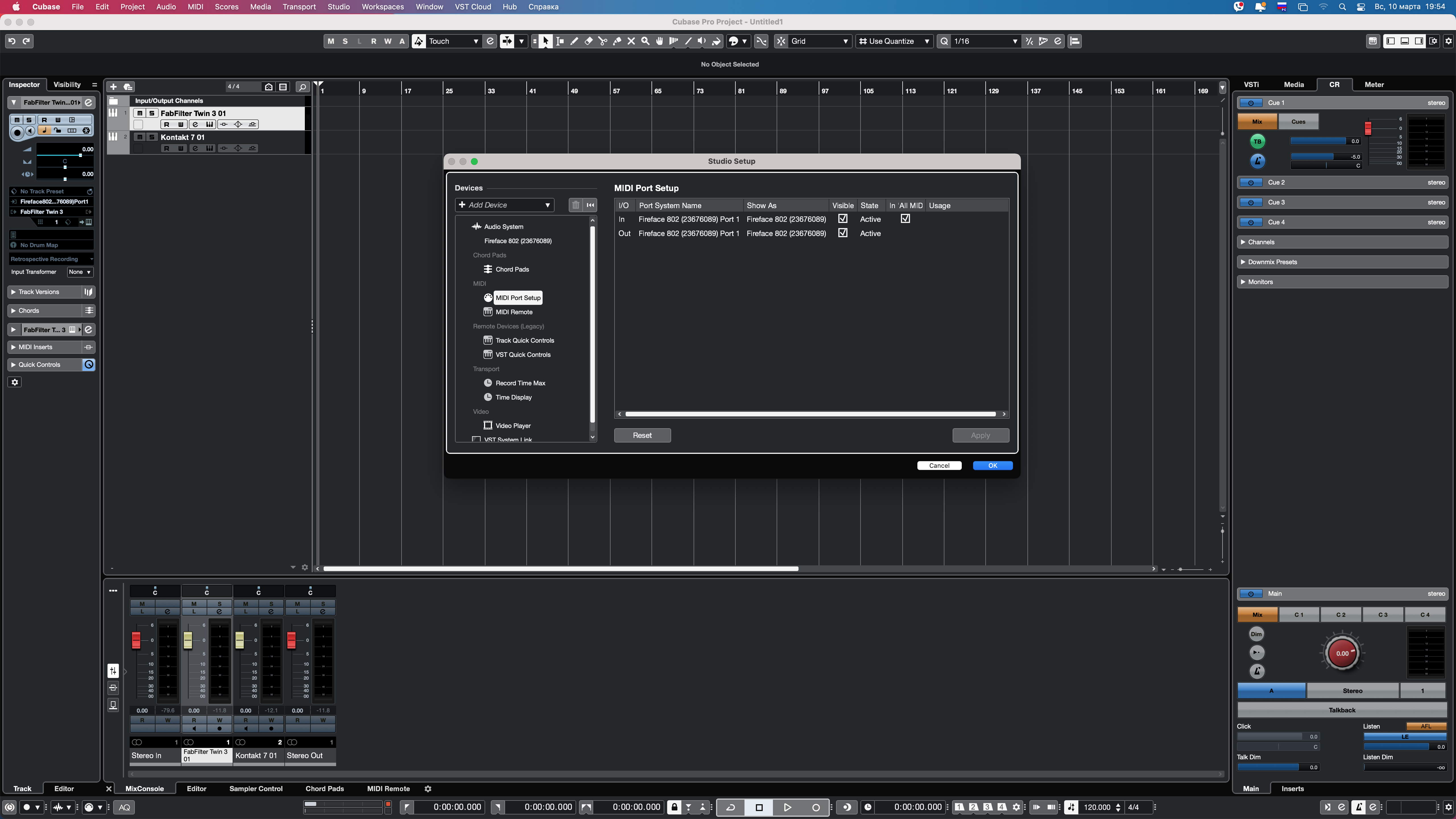Click the OK button in Studio Setup
This screenshot has height=819, width=1456.
click(x=992, y=466)
